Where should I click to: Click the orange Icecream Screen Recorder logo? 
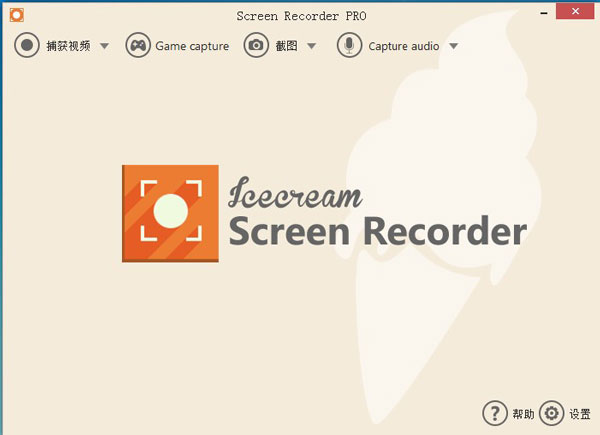click(170, 213)
